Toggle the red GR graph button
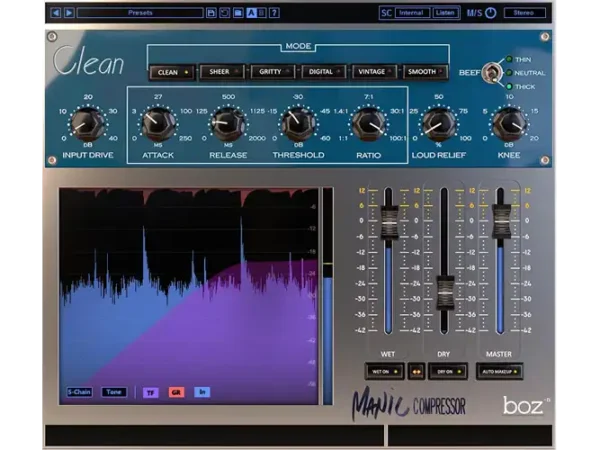The height and width of the screenshot is (450, 600). click(x=176, y=392)
